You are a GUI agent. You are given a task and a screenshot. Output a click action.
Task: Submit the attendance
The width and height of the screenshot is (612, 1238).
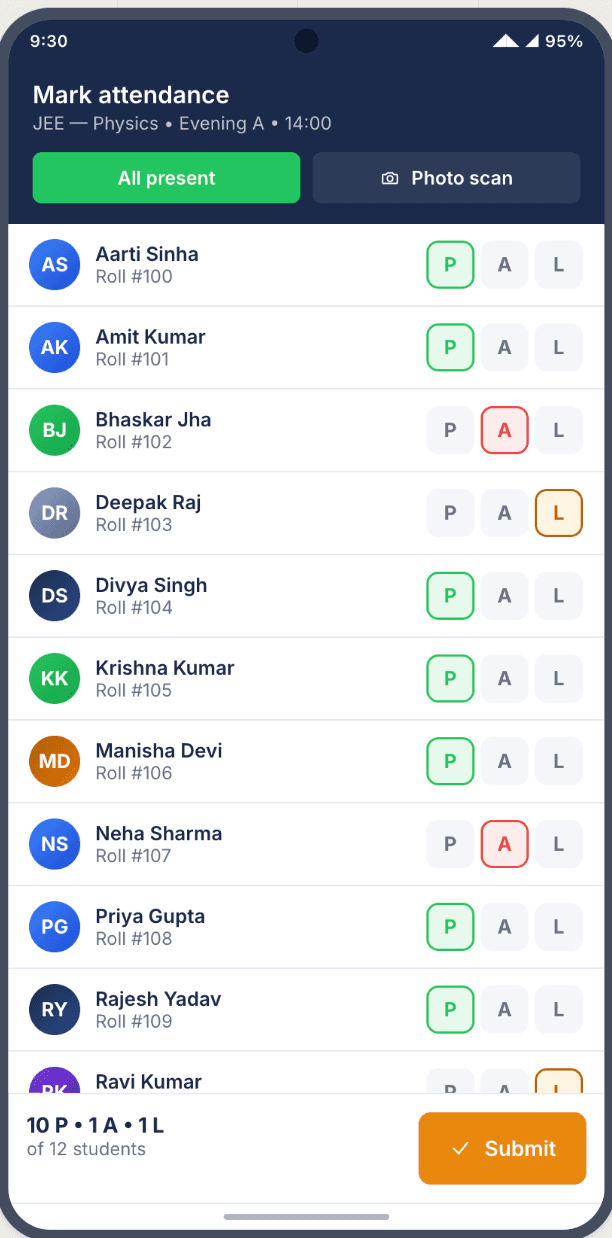click(502, 1148)
